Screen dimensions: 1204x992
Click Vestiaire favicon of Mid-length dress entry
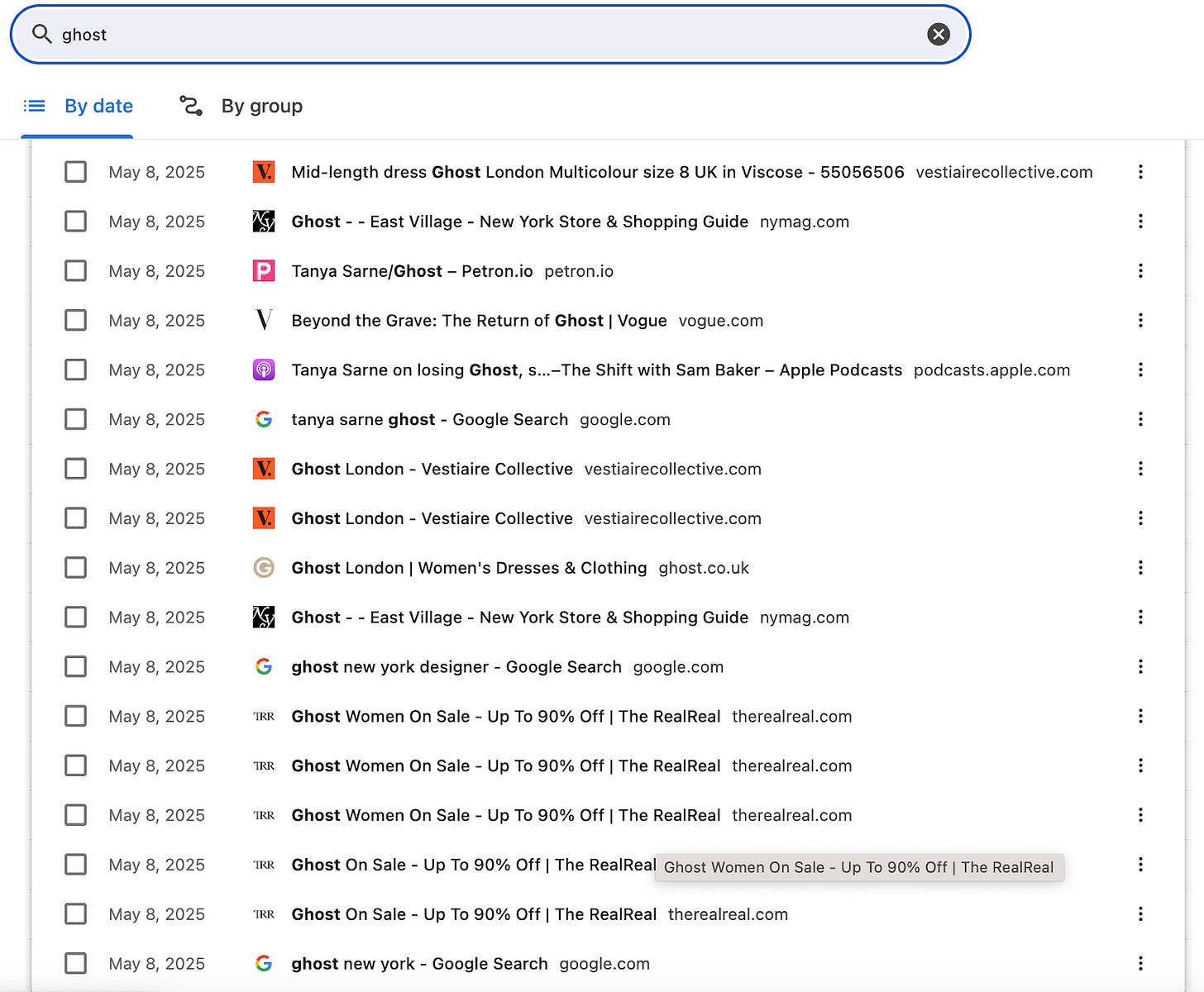[x=264, y=172]
